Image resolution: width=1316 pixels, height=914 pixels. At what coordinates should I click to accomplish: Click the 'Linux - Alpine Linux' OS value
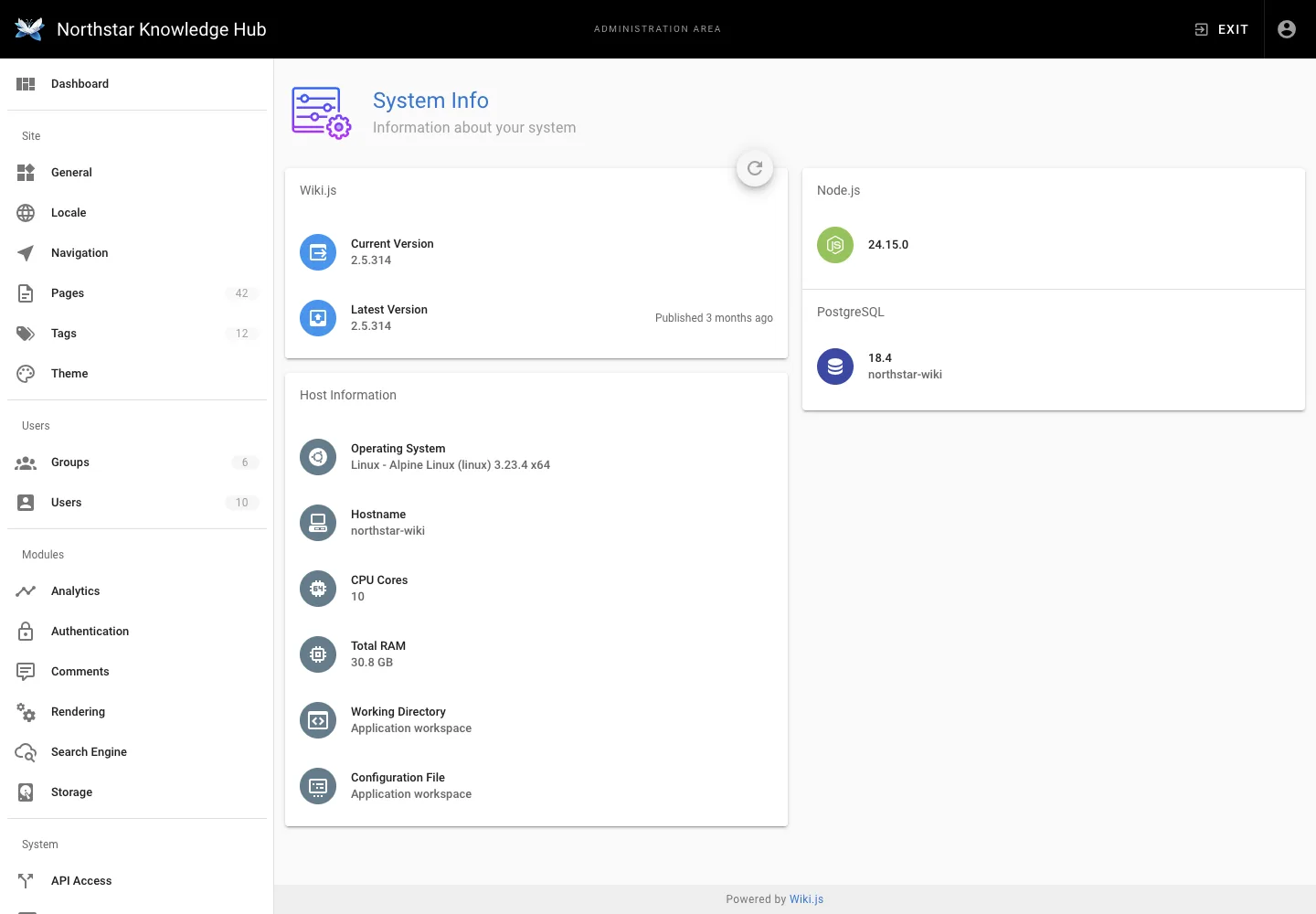[x=451, y=465]
